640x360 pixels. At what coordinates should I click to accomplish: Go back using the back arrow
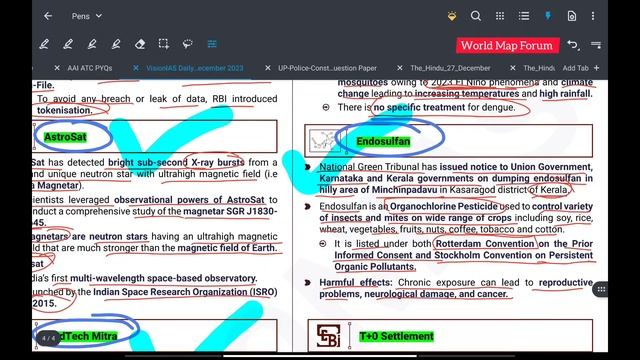coord(48,16)
